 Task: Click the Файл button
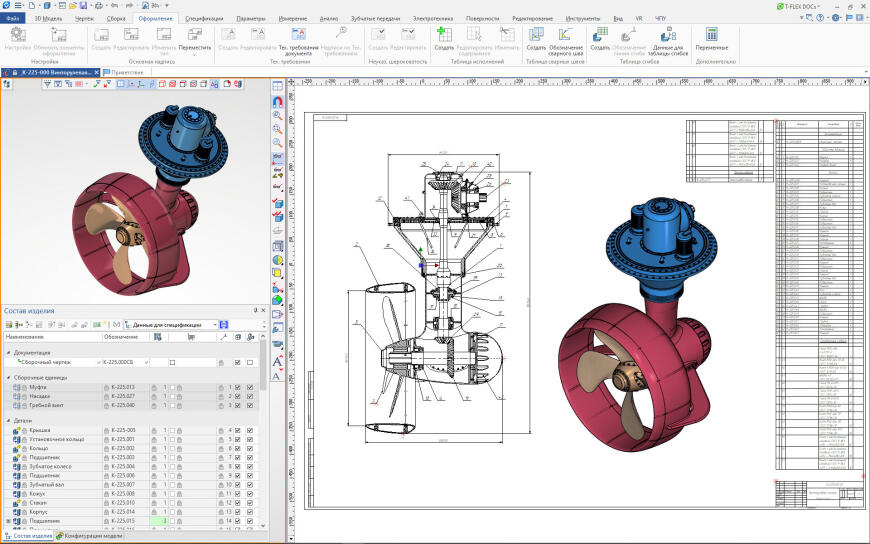point(12,18)
